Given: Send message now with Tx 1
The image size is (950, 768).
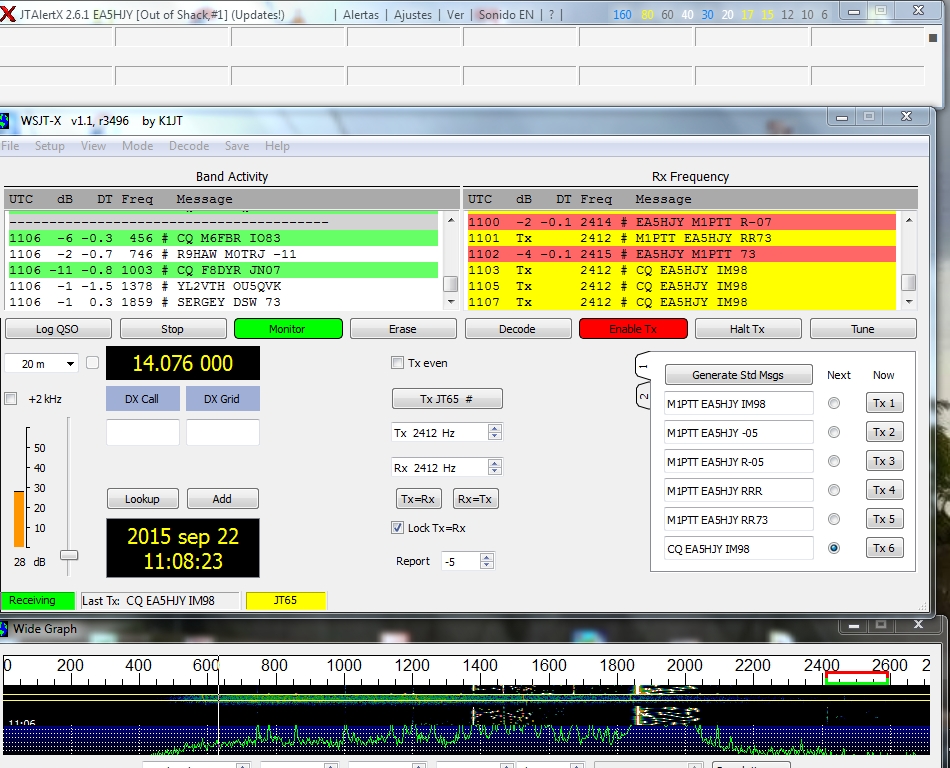Looking at the screenshot, I should pos(884,403).
